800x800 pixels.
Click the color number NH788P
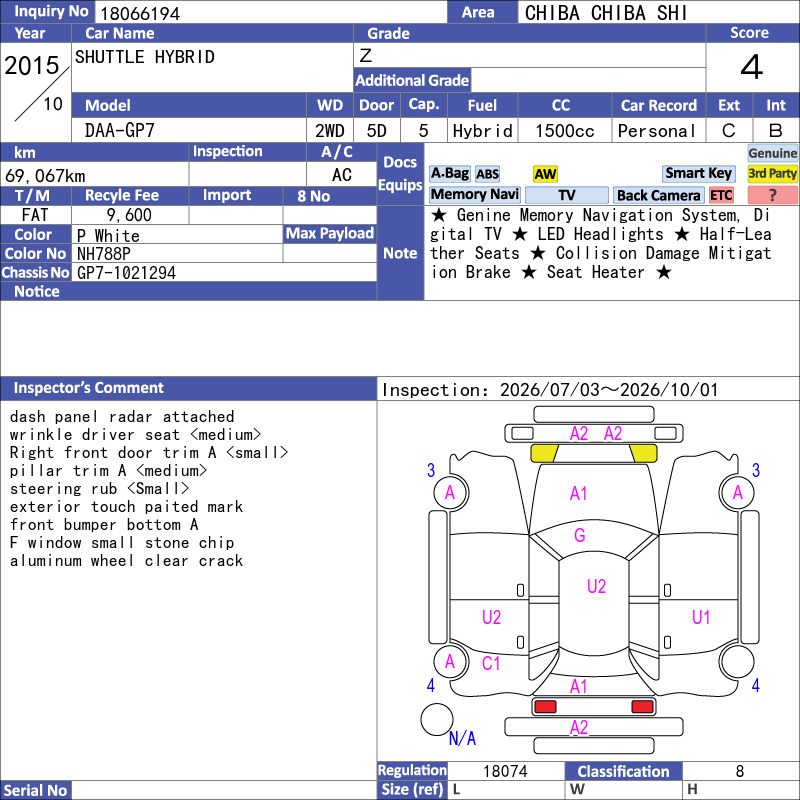104,254
